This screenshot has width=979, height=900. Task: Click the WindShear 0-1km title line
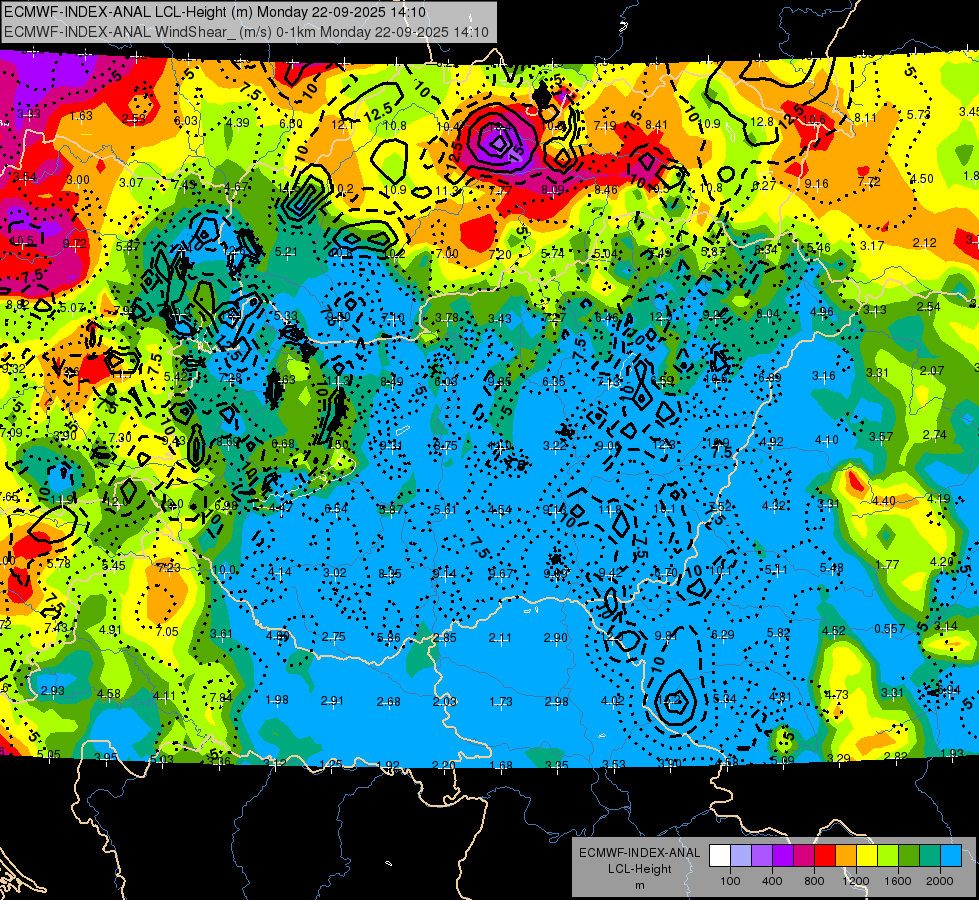246,32
